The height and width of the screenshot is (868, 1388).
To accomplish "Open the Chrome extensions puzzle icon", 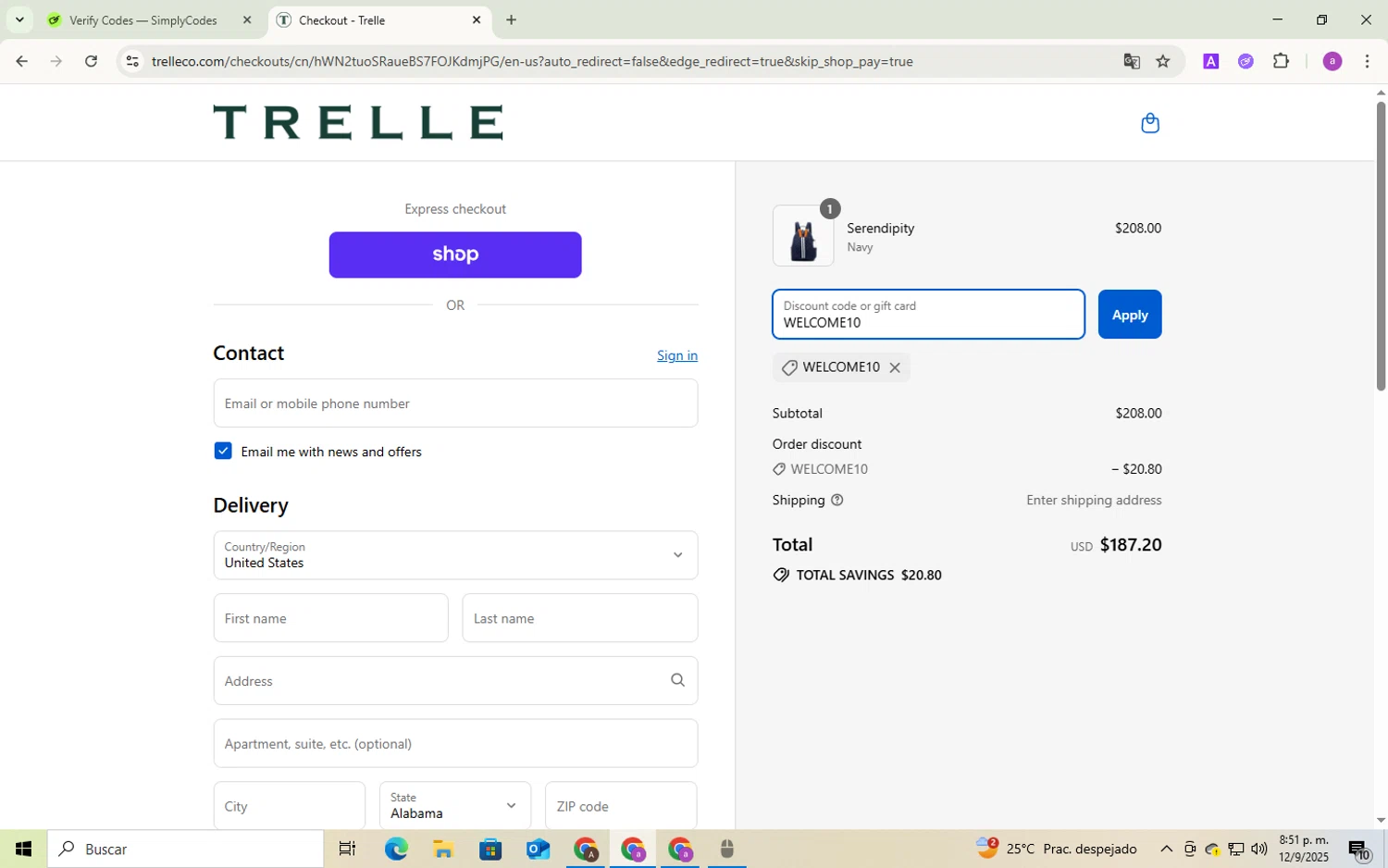I will click(x=1281, y=61).
